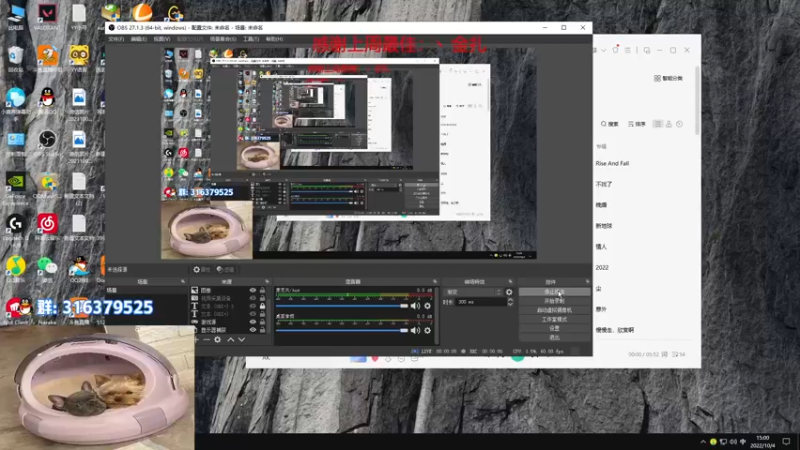Open the 文件(F) menu in OBS
Image resolution: width=800 pixels, height=450 pixels.
pyautogui.click(x=116, y=39)
